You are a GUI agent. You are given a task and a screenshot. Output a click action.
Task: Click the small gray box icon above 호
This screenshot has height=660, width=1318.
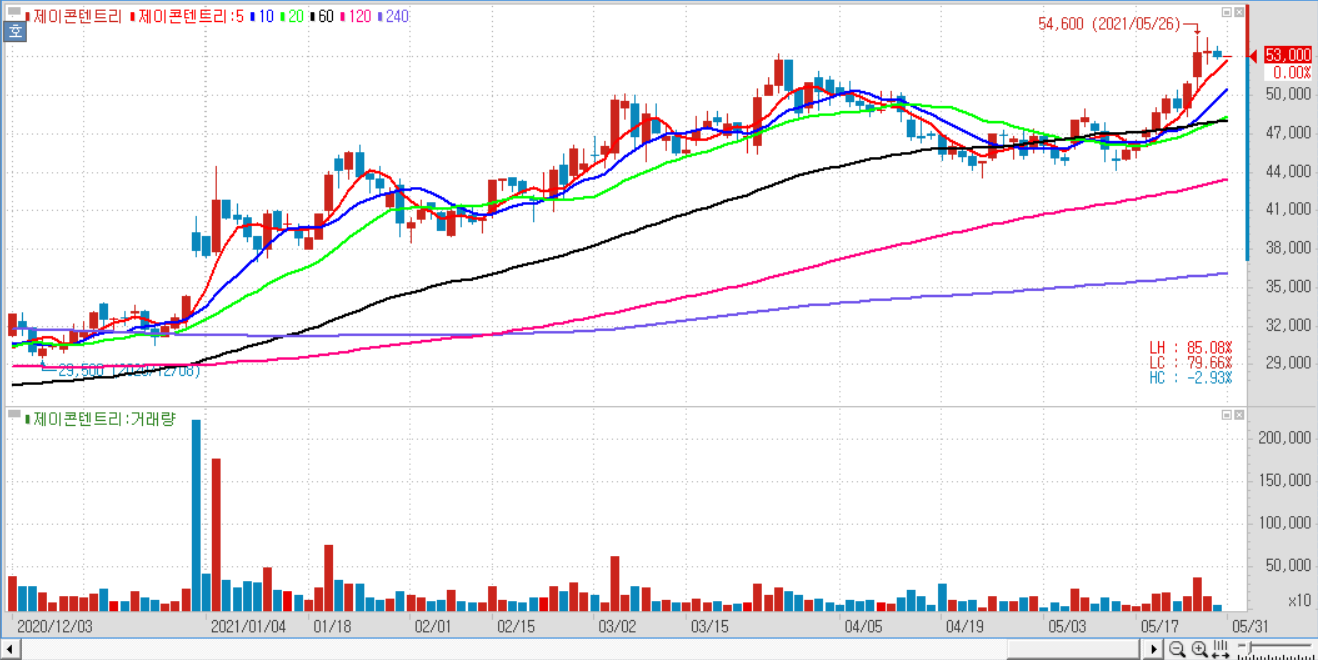(14, 11)
